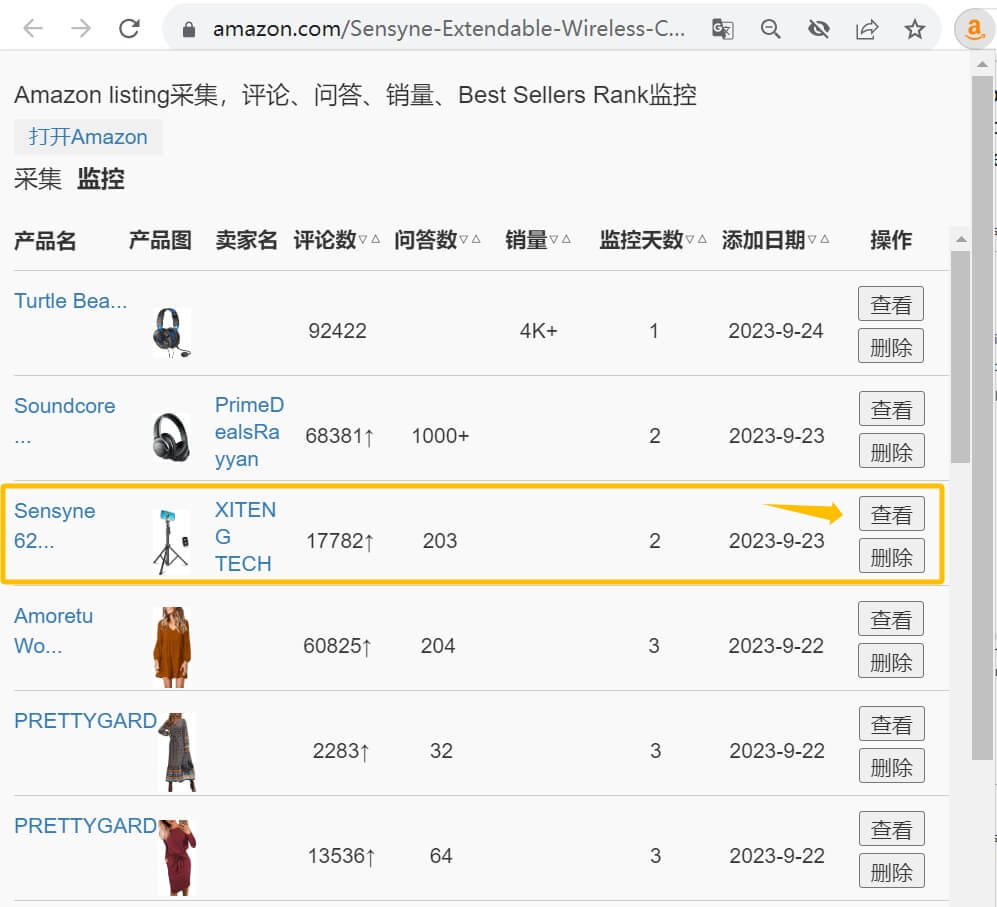Go back with the browser back arrow

coord(32,29)
